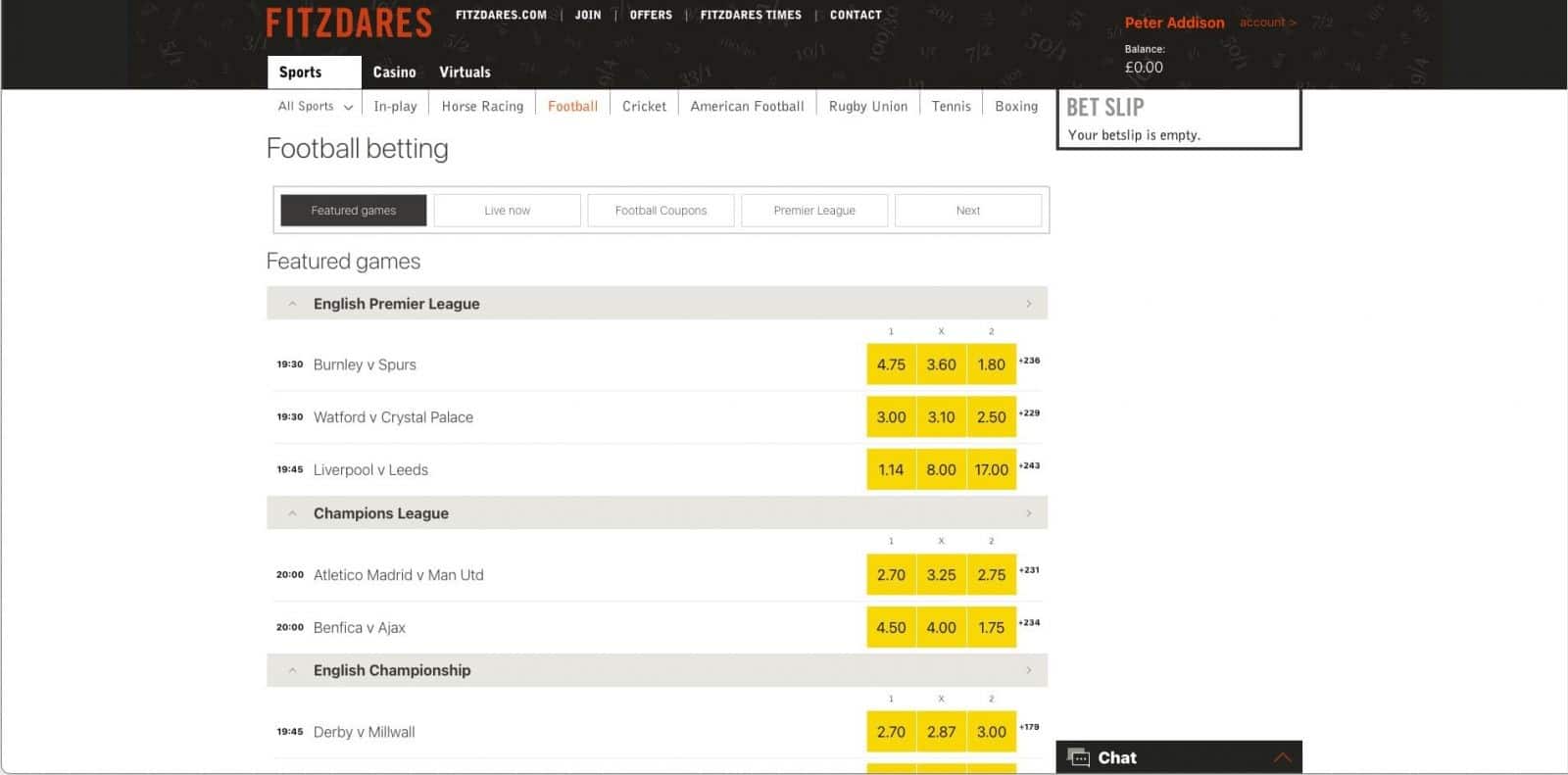Open the account link beside Peter Addison
The image size is (1568, 775).
1267,23
